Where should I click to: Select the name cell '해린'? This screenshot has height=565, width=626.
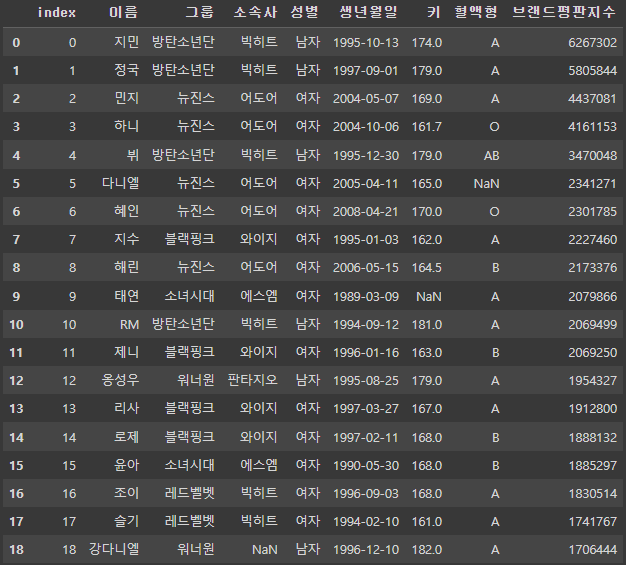tap(127, 267)
